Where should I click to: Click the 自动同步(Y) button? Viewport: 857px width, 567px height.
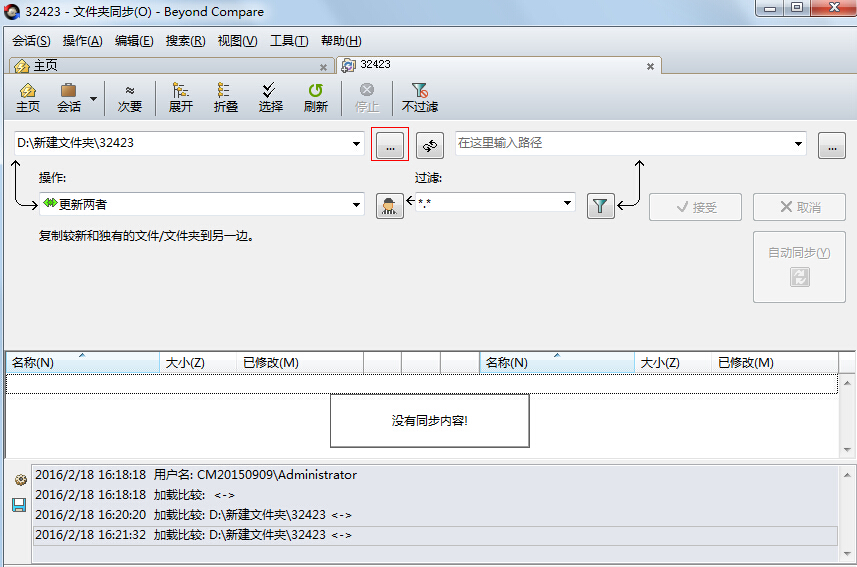point(799,267)
